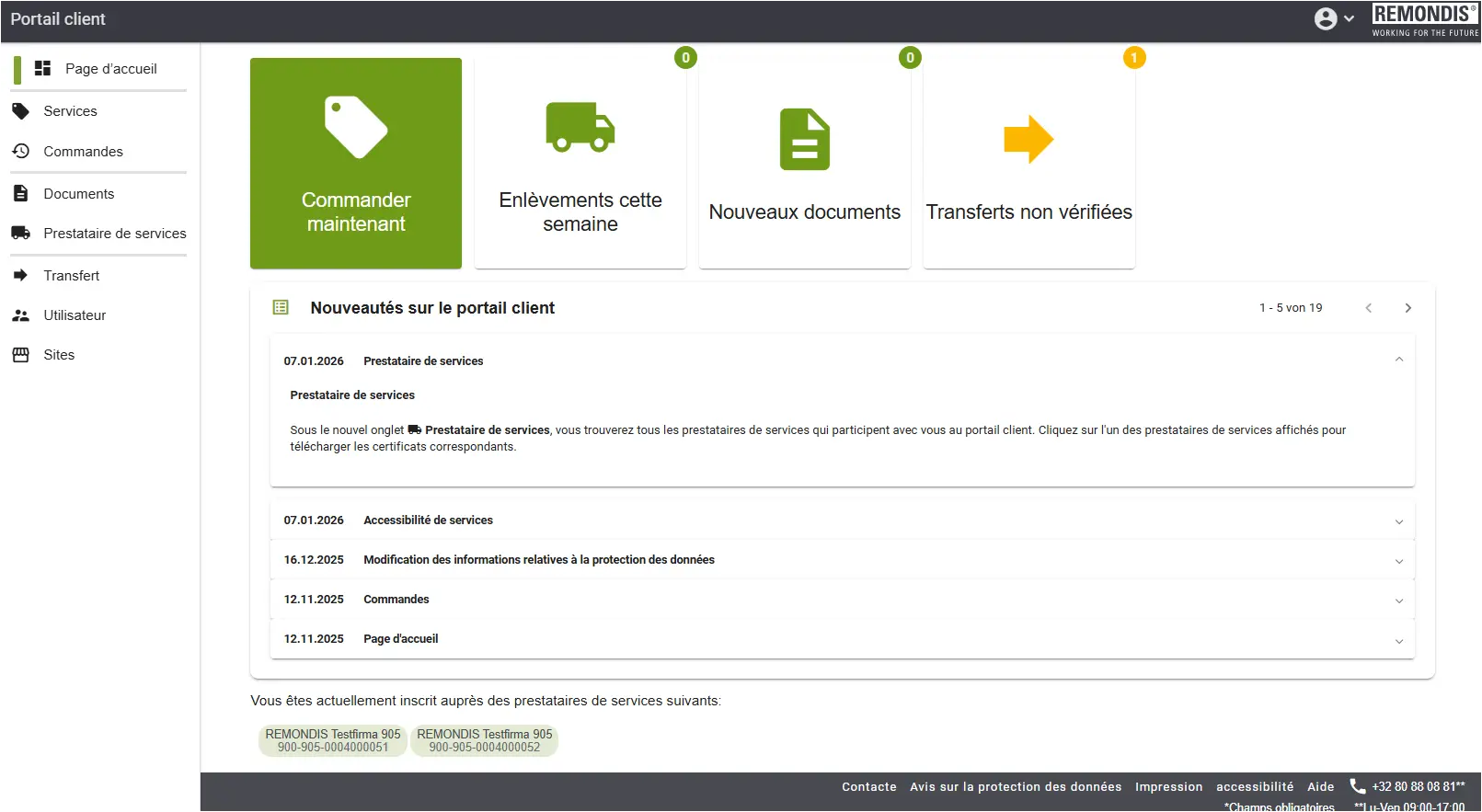Click the yellow arrow icon for Transferts

(1028, 140)
